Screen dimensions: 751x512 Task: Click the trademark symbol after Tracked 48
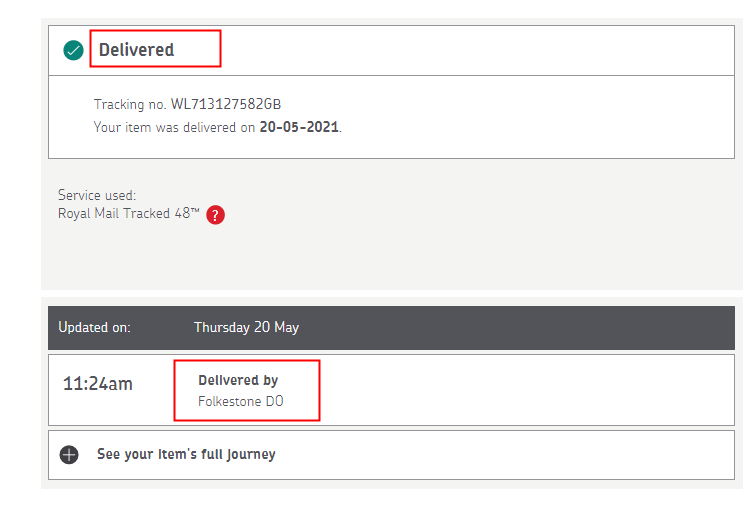(196, 210)
